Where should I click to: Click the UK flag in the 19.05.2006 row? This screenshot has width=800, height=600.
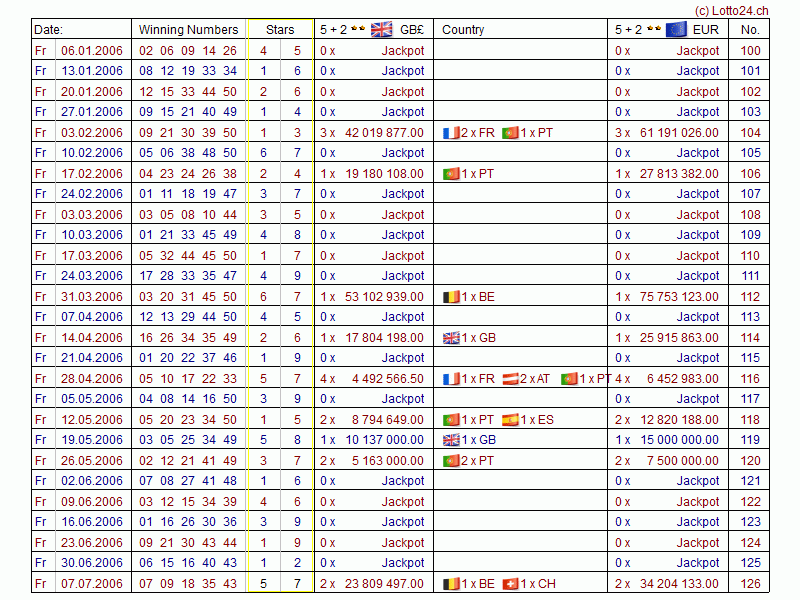pos(450,440)
